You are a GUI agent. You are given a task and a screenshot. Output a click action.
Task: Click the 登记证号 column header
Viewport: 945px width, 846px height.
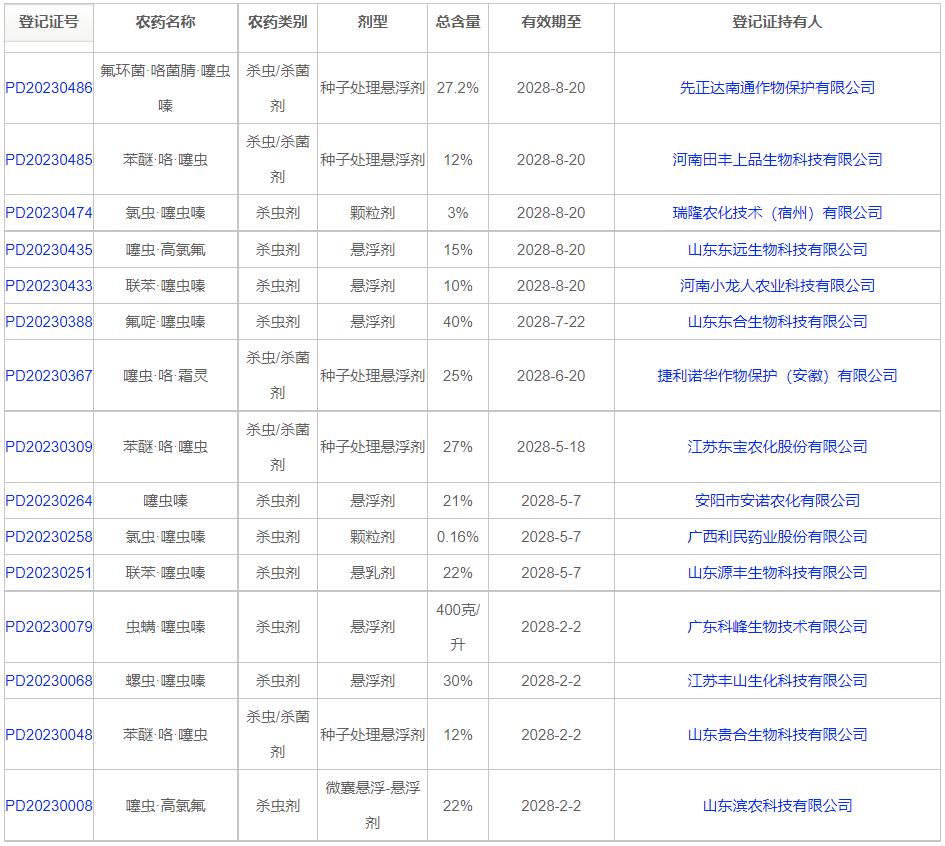click(x=49, y=22)
